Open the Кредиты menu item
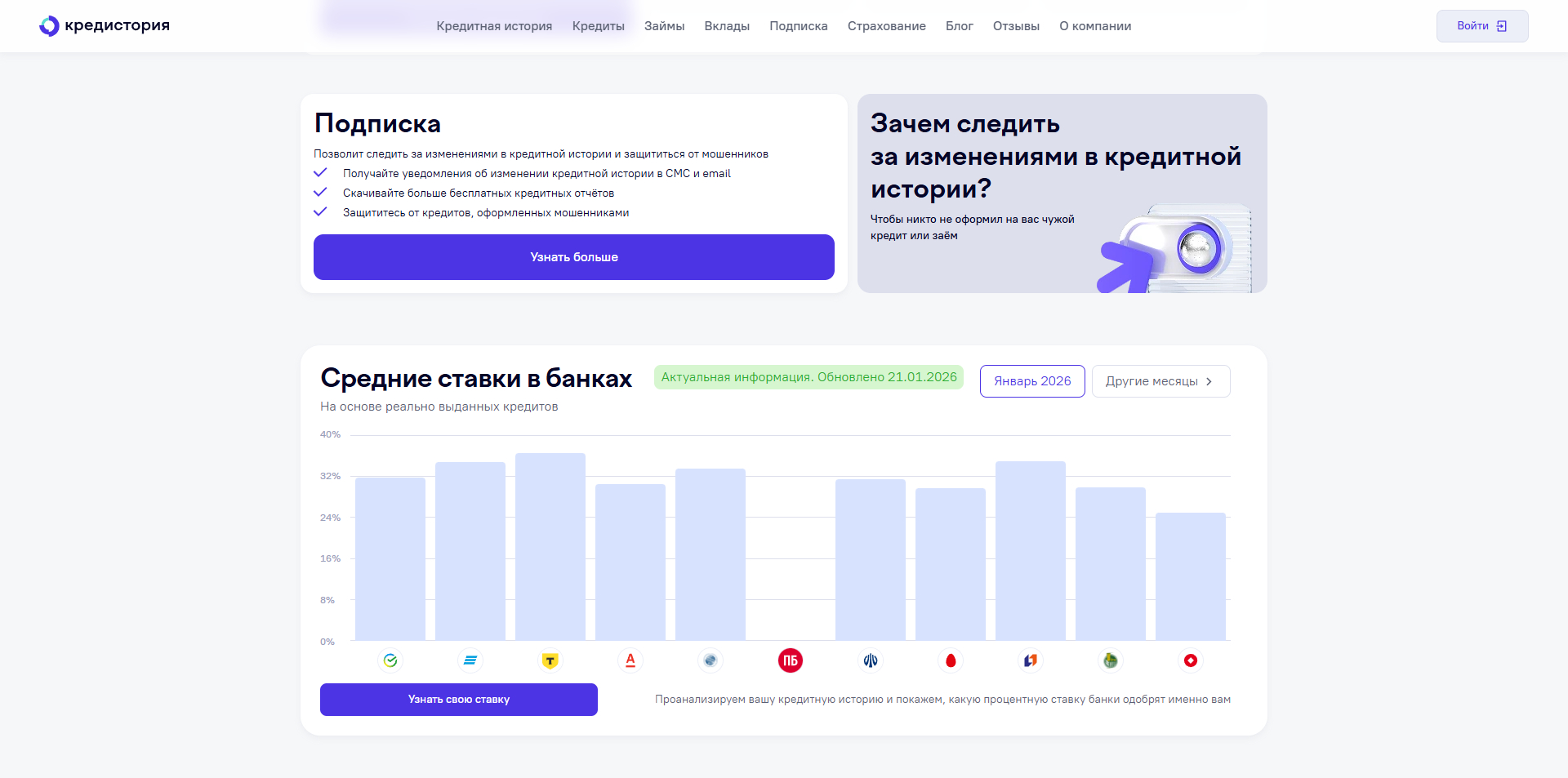Screen dimensions: 1568x778 (599, 25)
